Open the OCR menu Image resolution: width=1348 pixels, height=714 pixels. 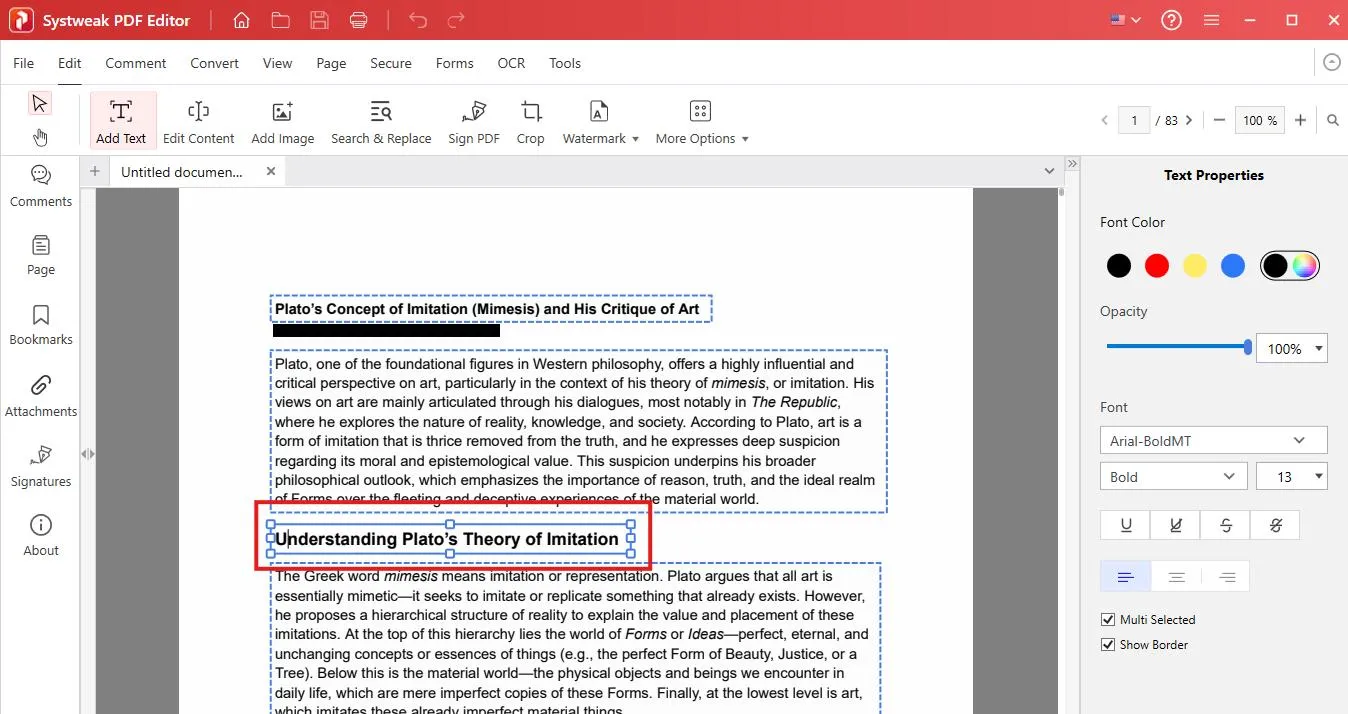coord(511,63)
